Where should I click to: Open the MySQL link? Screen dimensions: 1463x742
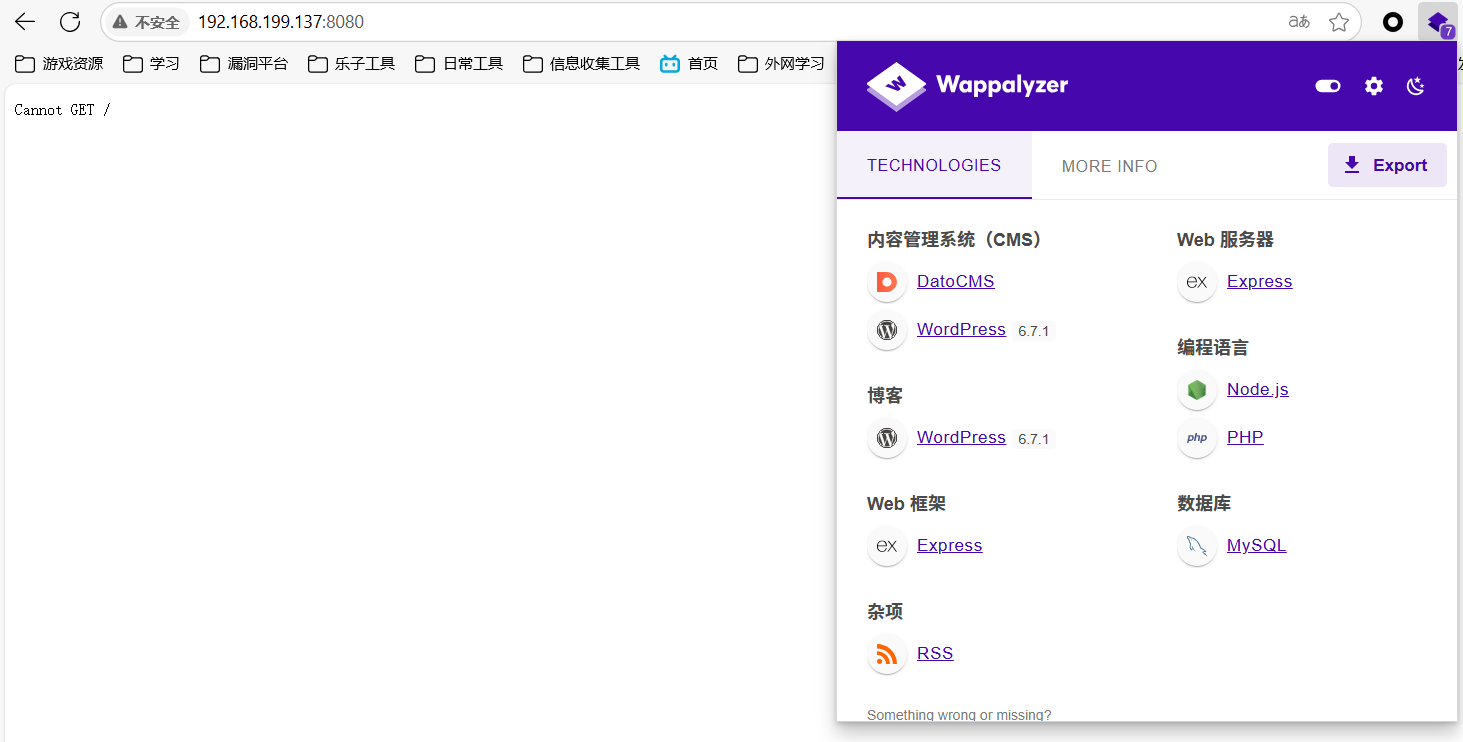(x=1257, y=546)
